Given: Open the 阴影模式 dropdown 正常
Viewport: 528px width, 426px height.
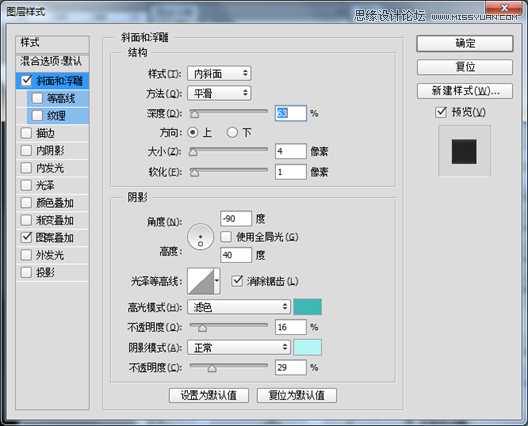Looking at the screenshot, I should tap(239, 347).
